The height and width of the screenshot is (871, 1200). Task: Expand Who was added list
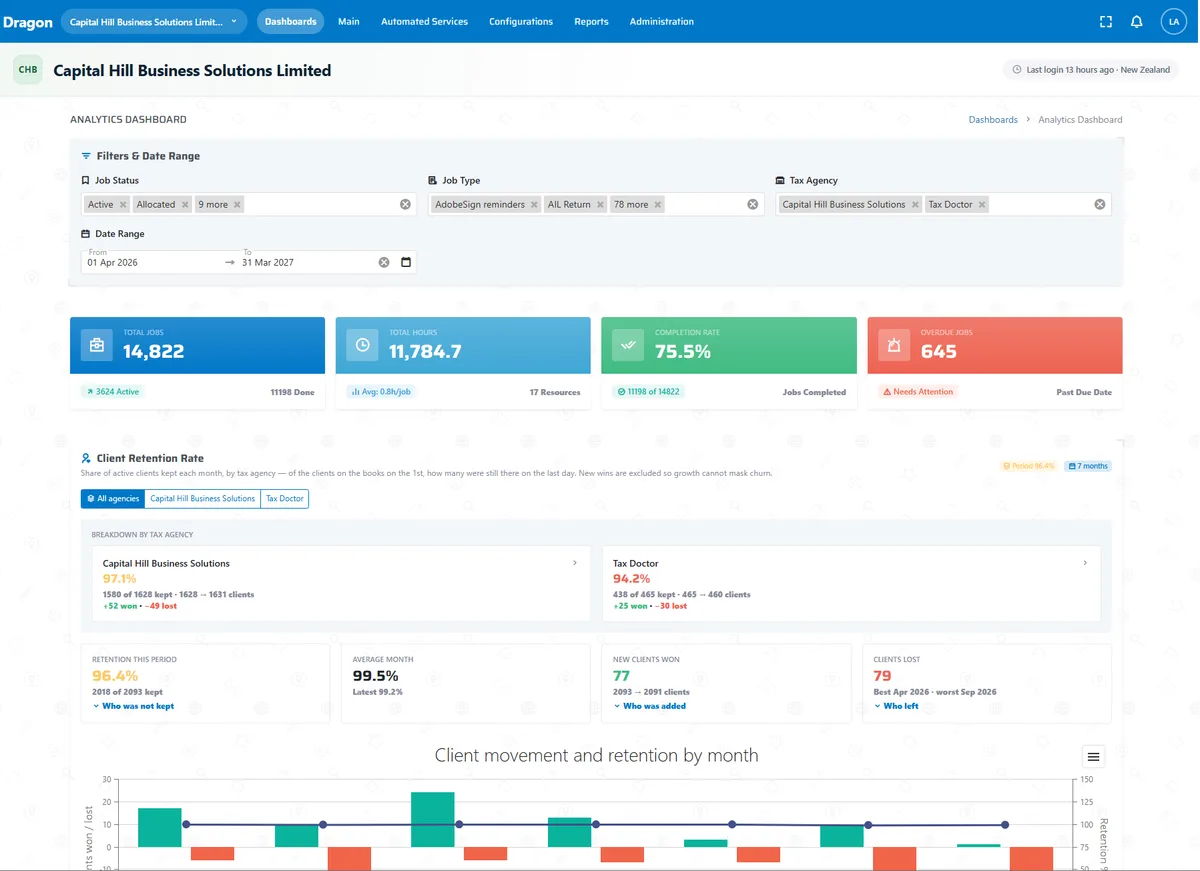(x=650, y=706)
